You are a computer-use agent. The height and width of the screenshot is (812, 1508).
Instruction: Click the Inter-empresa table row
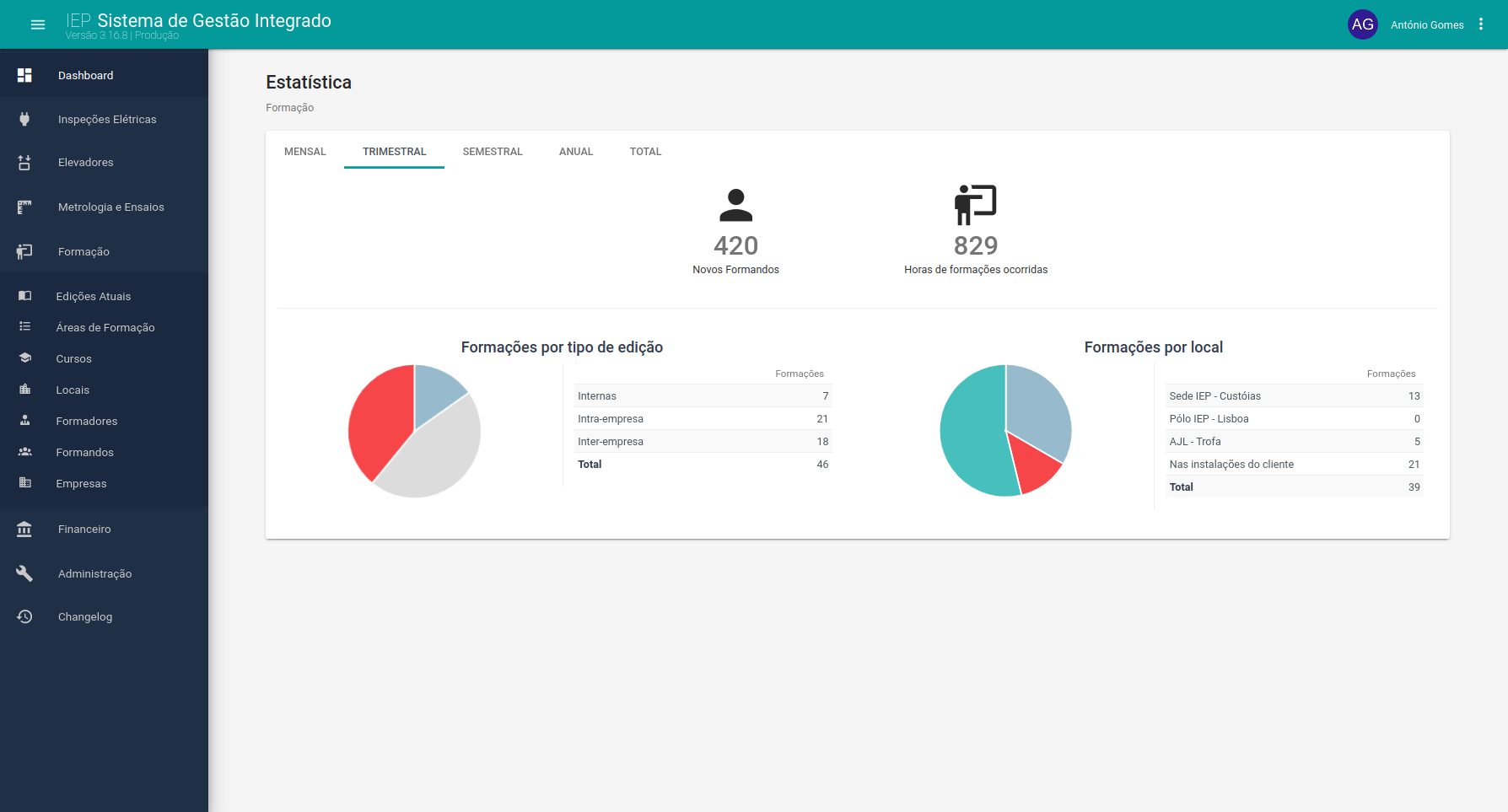(x=703, y=441)
